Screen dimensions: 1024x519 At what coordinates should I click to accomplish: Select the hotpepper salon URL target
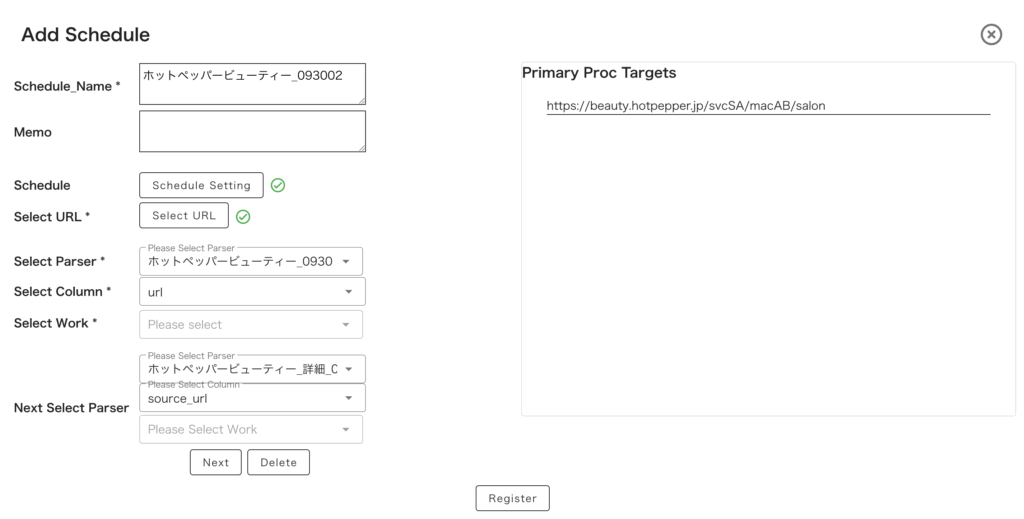pos(686,105)
